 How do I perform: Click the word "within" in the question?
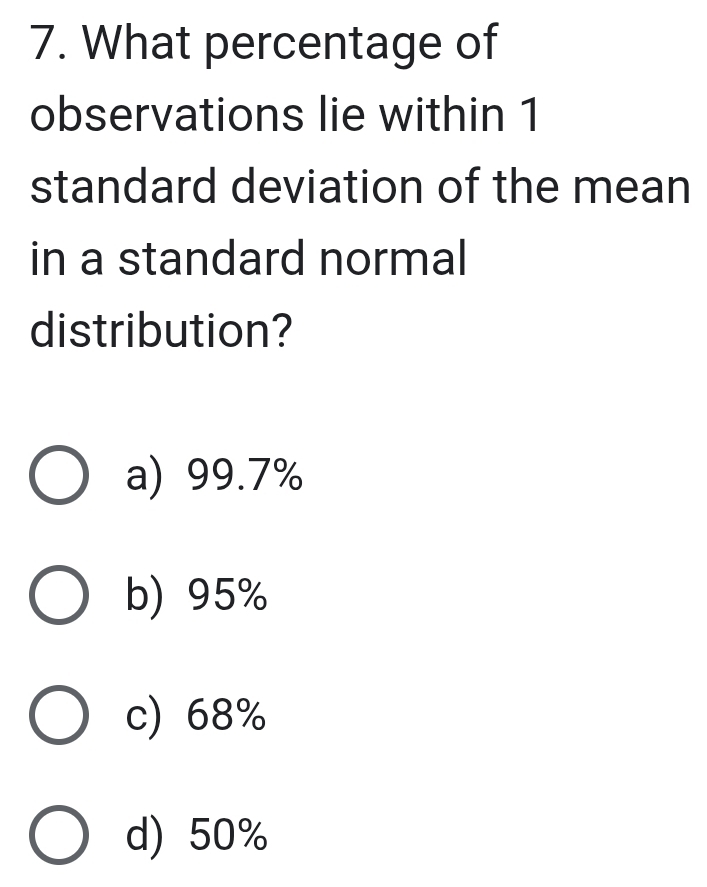pos(439,117)
